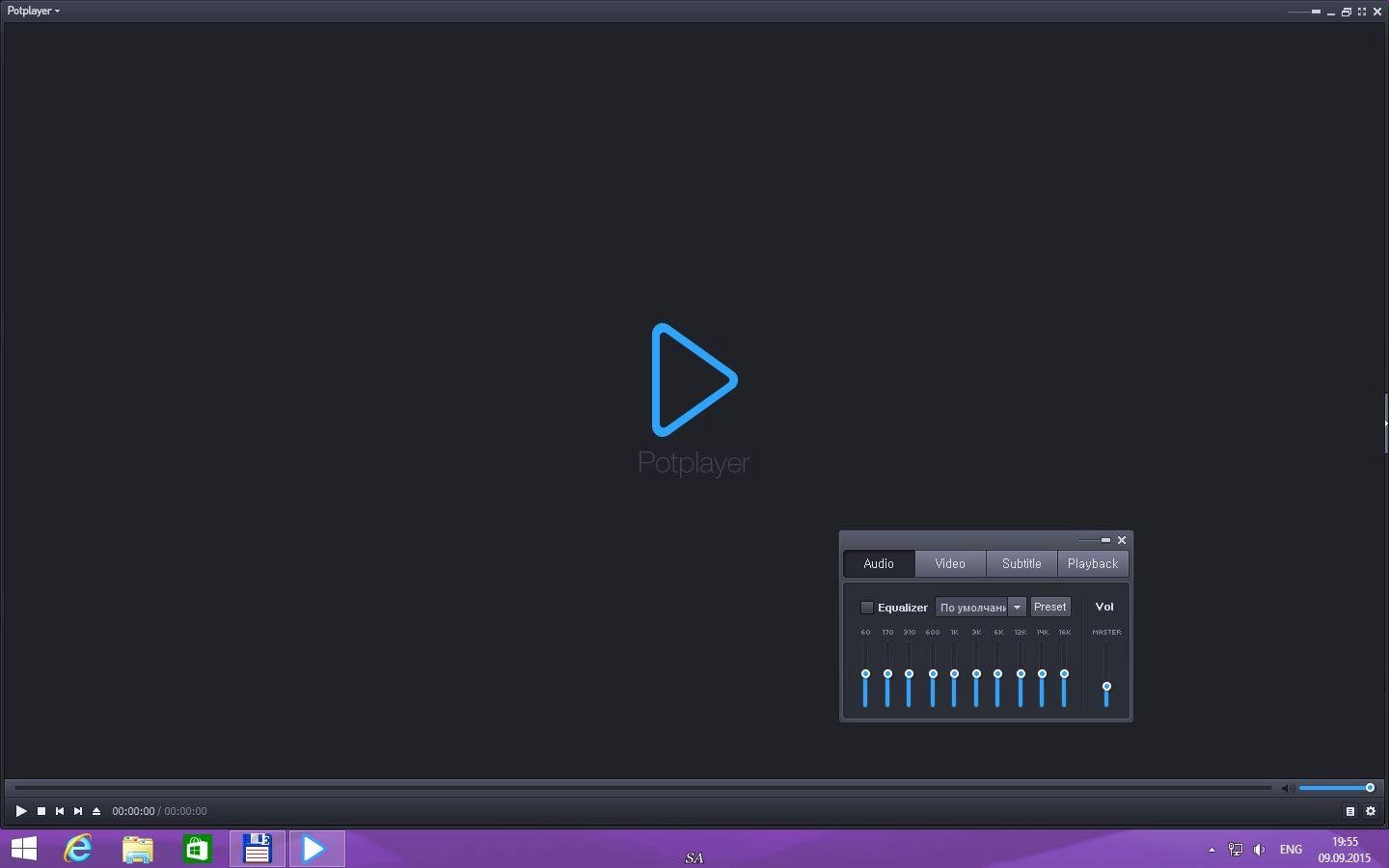Switch to the Playback tab

[x=1093, y=563]
